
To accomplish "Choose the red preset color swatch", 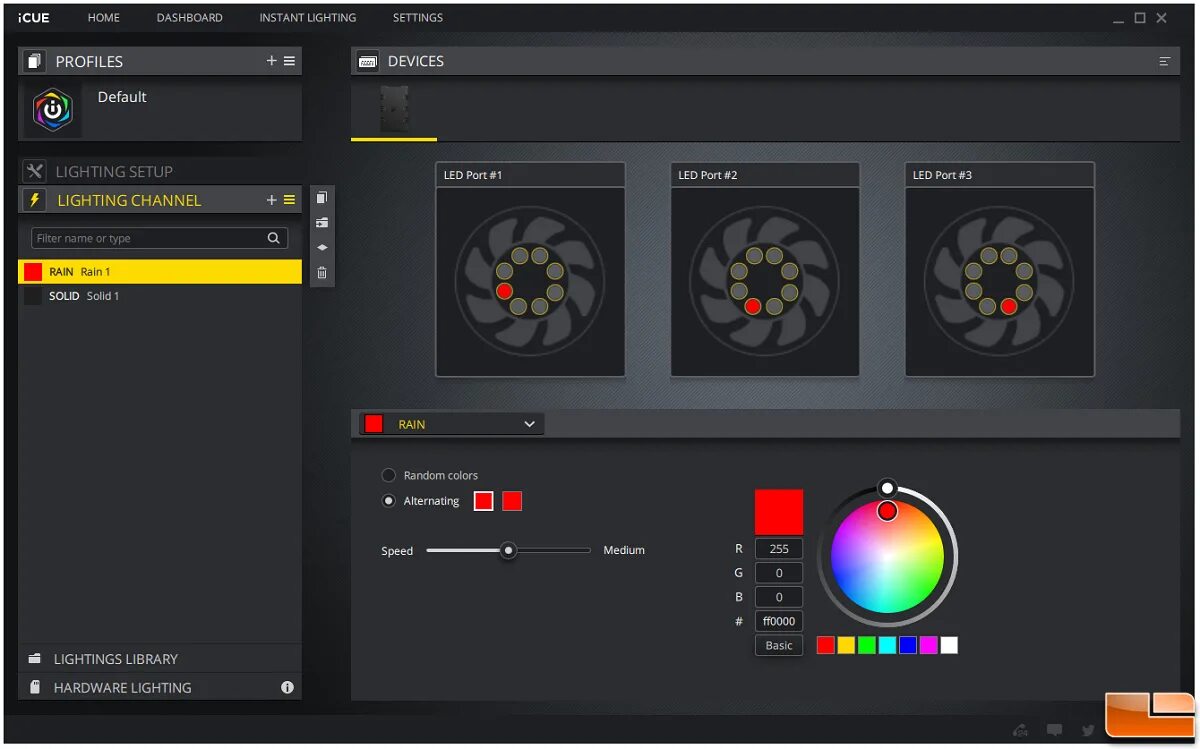I will (x=826, y=645).
